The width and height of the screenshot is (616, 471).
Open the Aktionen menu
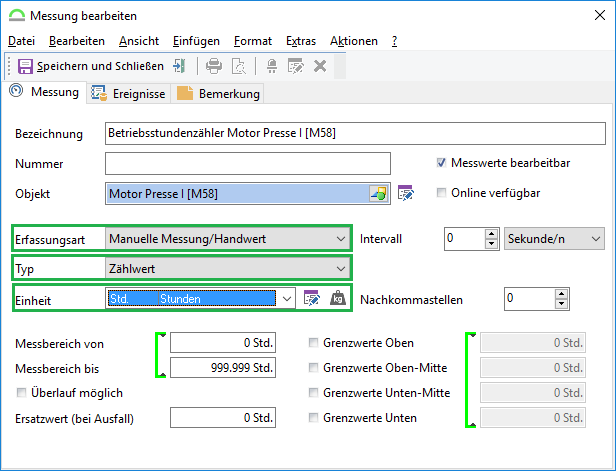click(x=354, y=41)
